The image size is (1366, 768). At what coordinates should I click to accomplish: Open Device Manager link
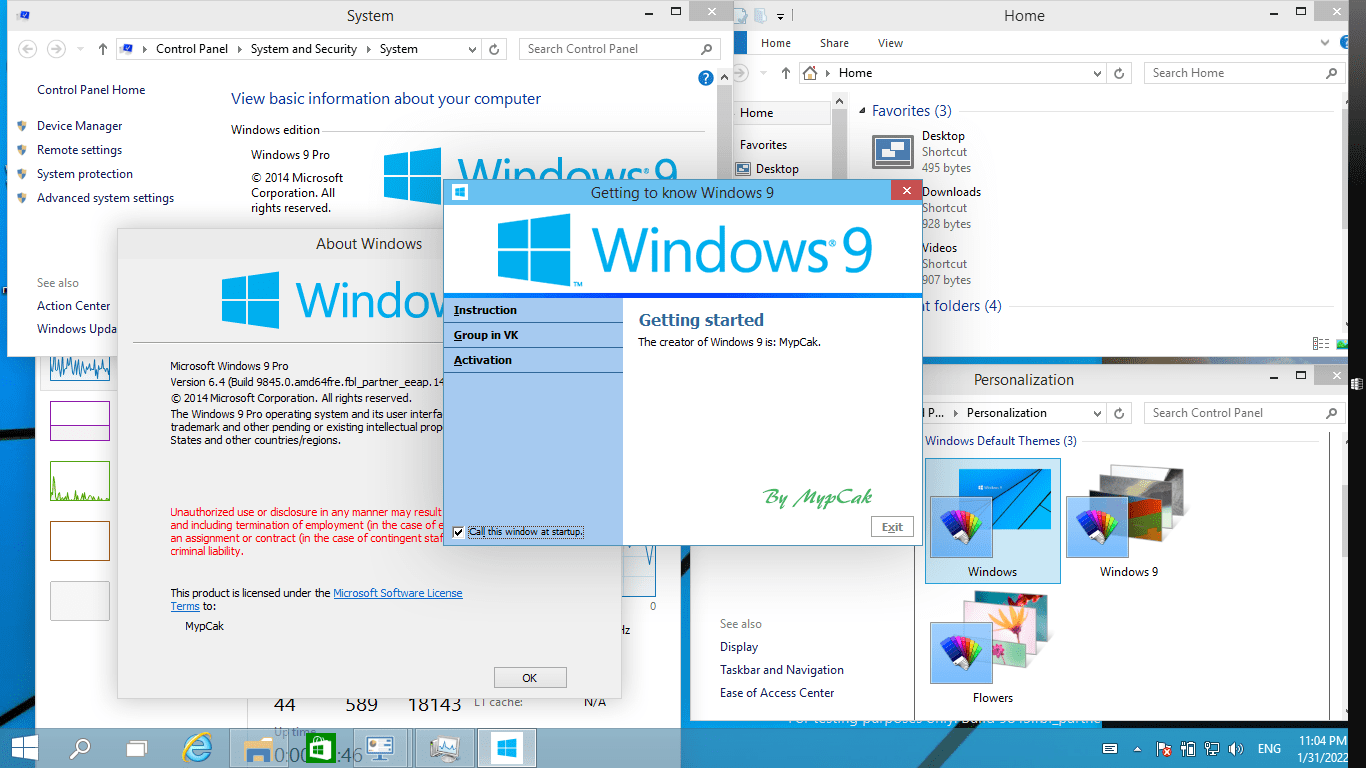click(79, 126)
